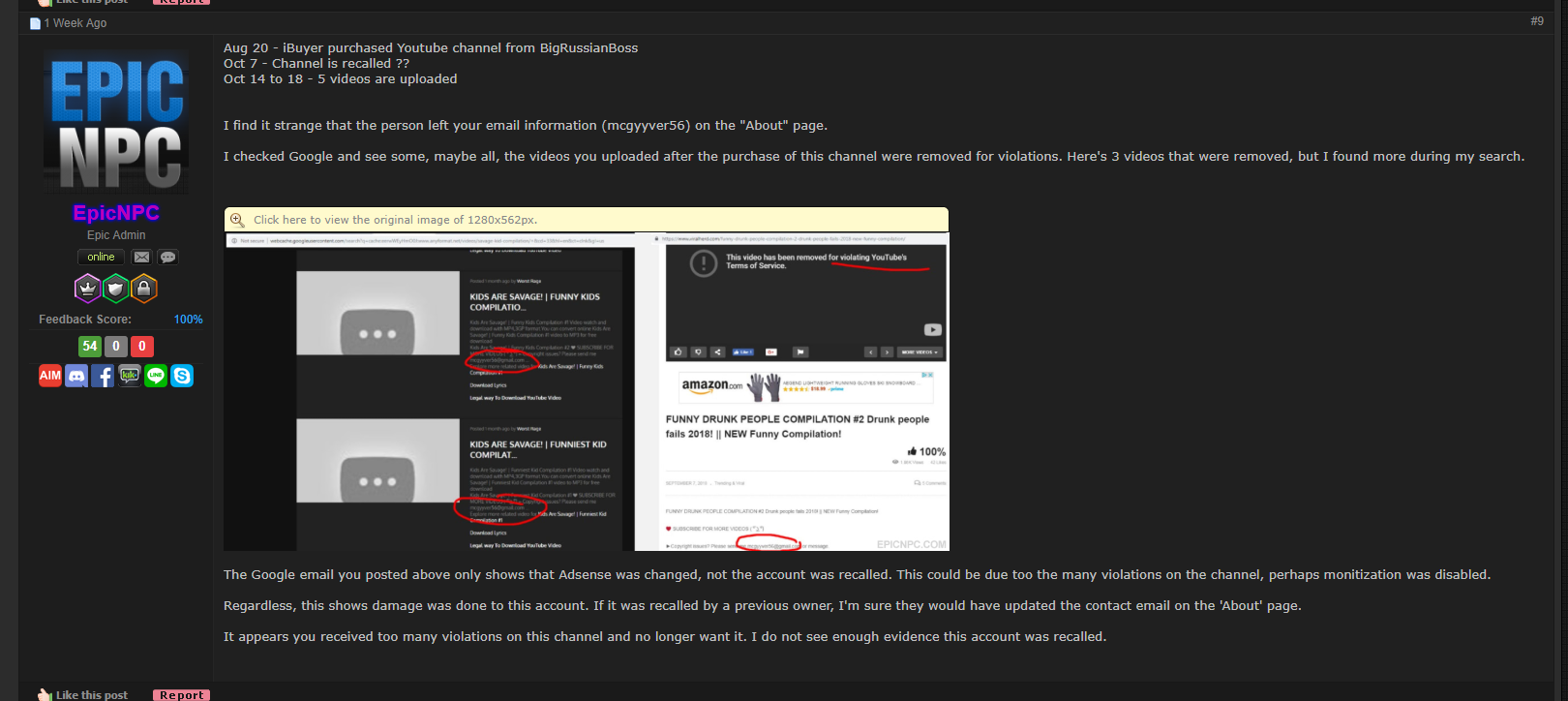The height and width of the screenshot is (701, 1568).
Task: Send email via envelope icon
Action: click(x=142, y=257)
